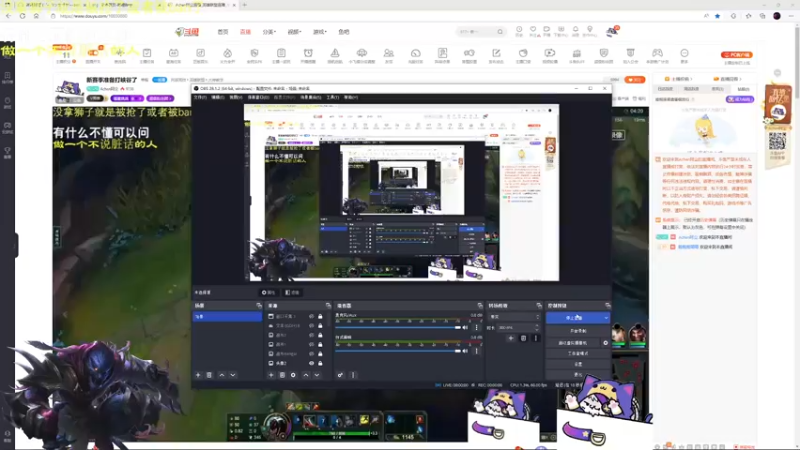Expand 分类 dropdown in Douyu nav
The height and width of the screenshot is (450, 800).
pyautogui.click(x=269, y=32)
